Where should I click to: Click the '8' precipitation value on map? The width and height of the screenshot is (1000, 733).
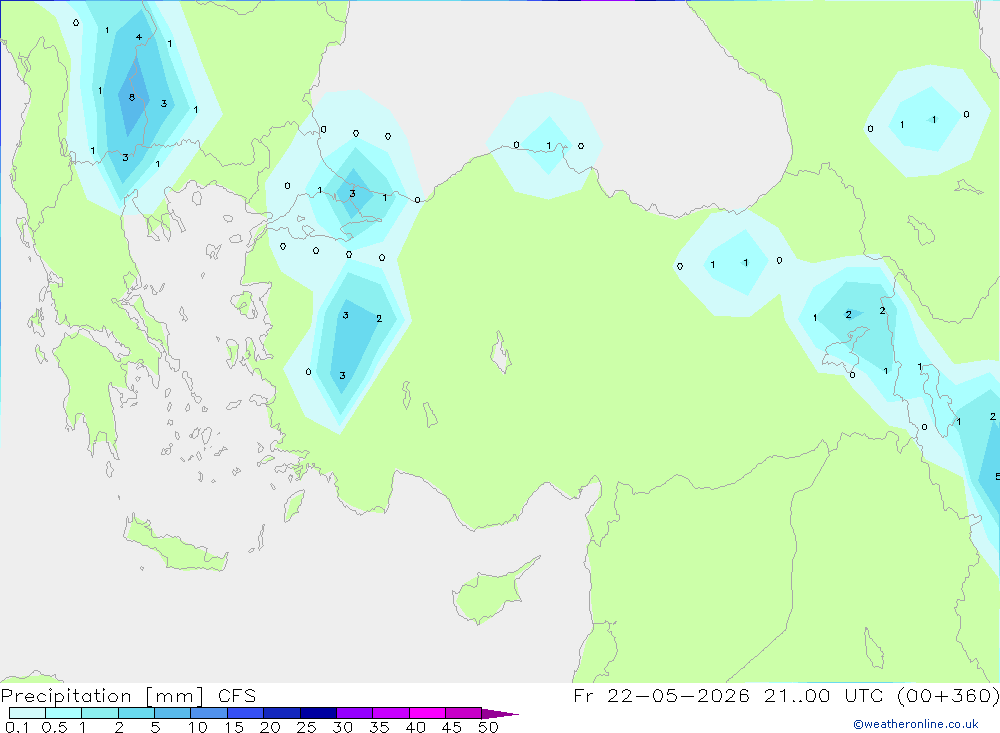coord(131,97)
